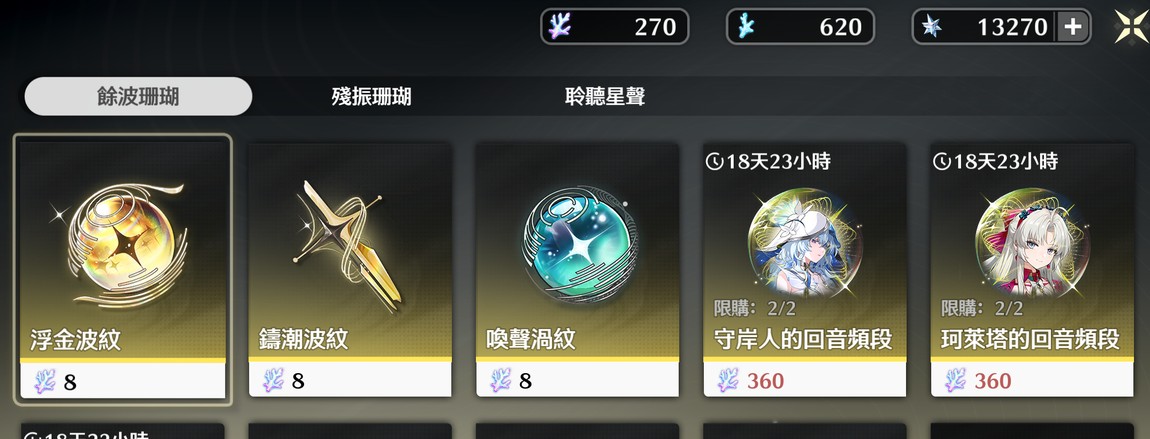Switch to the 殘振珊瑚 tab

(x=371, y=97)
